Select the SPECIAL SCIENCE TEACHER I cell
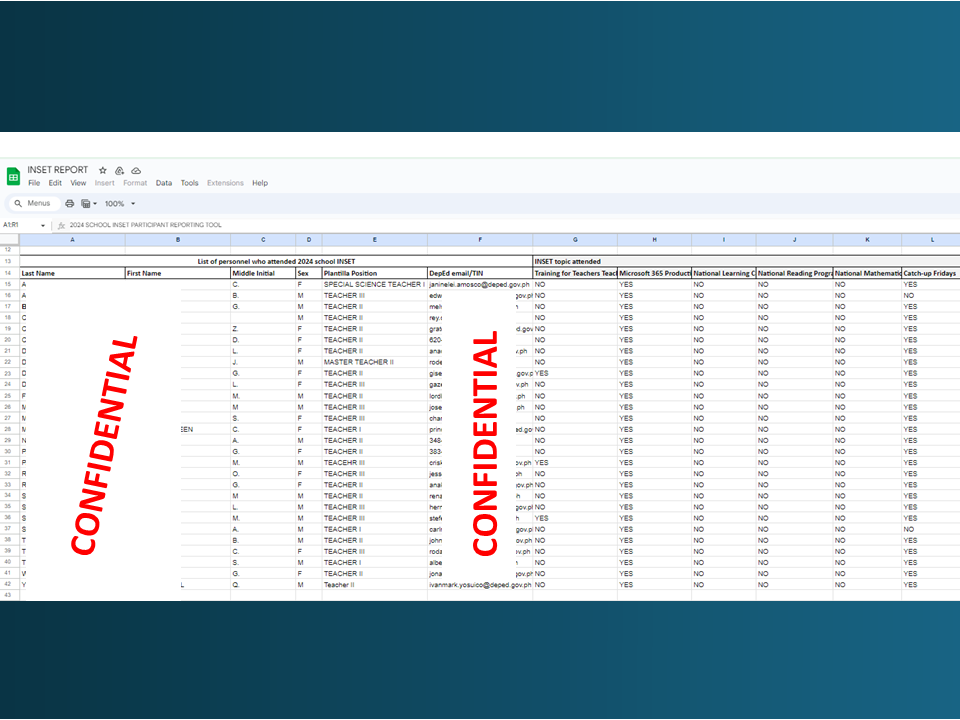The image size is (960, 720). [375, 285]
